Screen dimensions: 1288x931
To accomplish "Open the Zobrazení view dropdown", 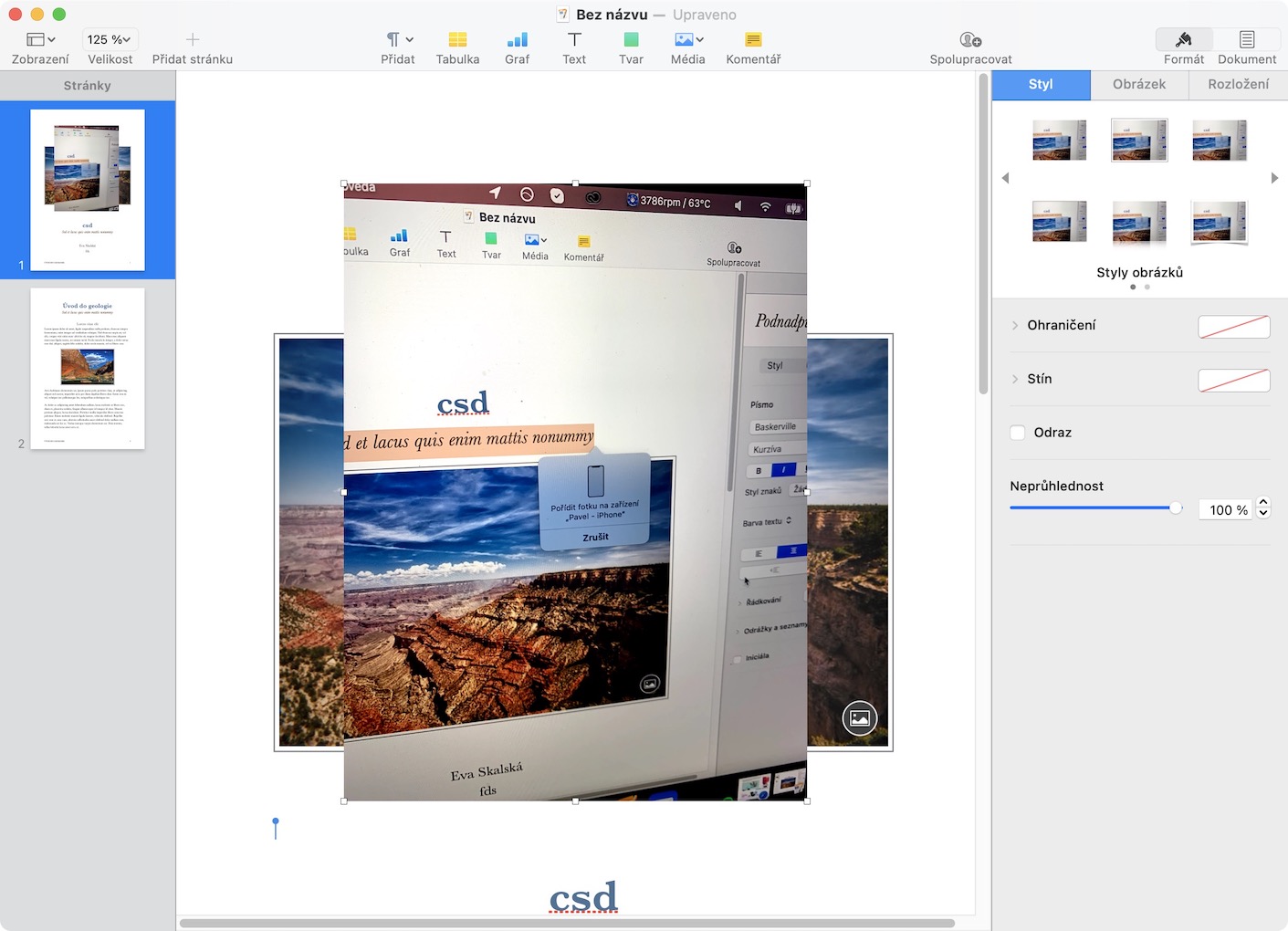I will (x=40, y=39).
